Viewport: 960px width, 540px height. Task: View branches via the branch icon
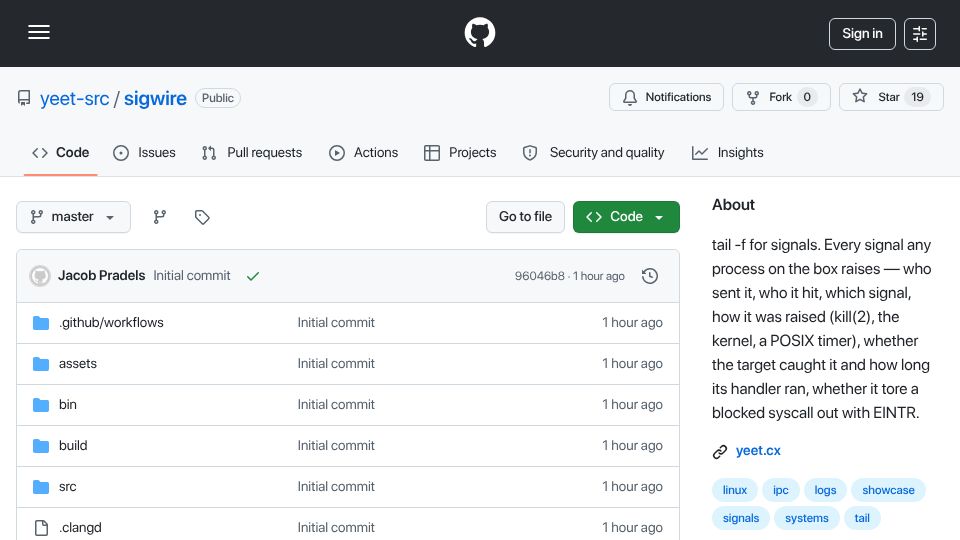point(160,217)
